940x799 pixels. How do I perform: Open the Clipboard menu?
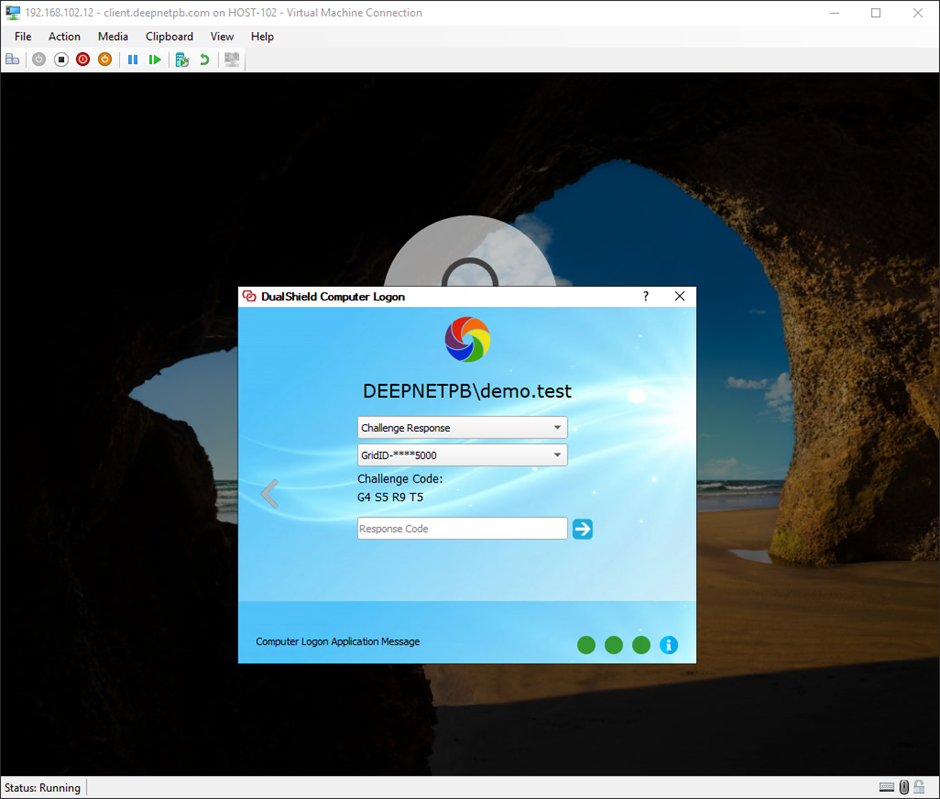169,37
